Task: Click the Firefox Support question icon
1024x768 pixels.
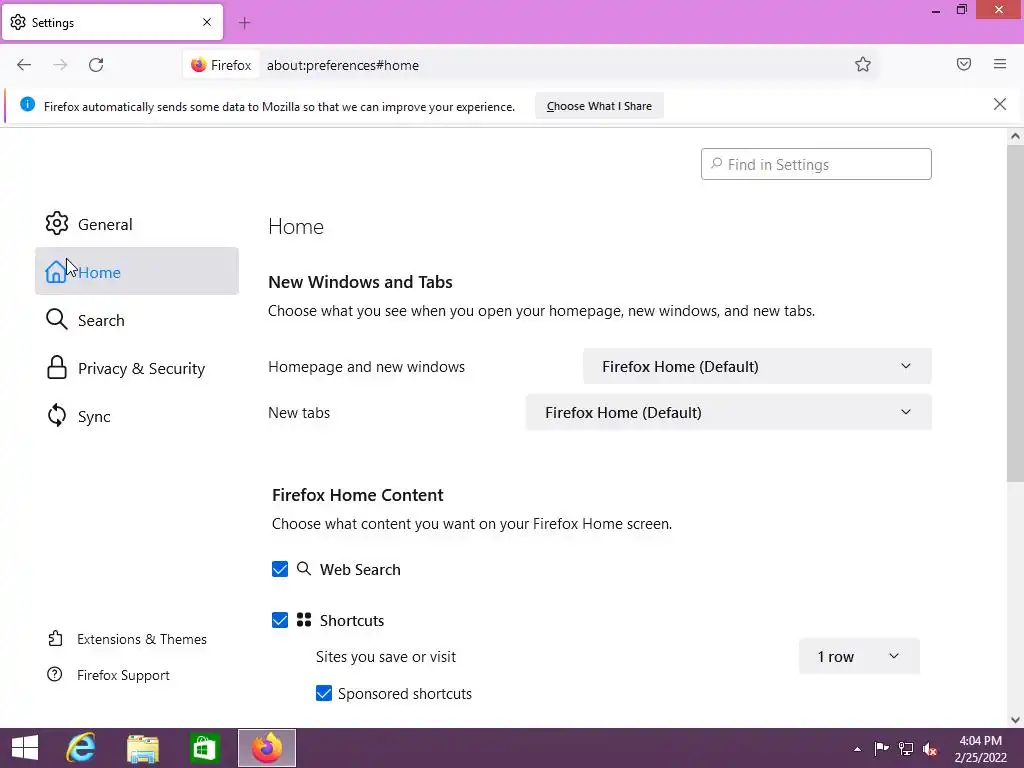Action: tap(55, 674)
